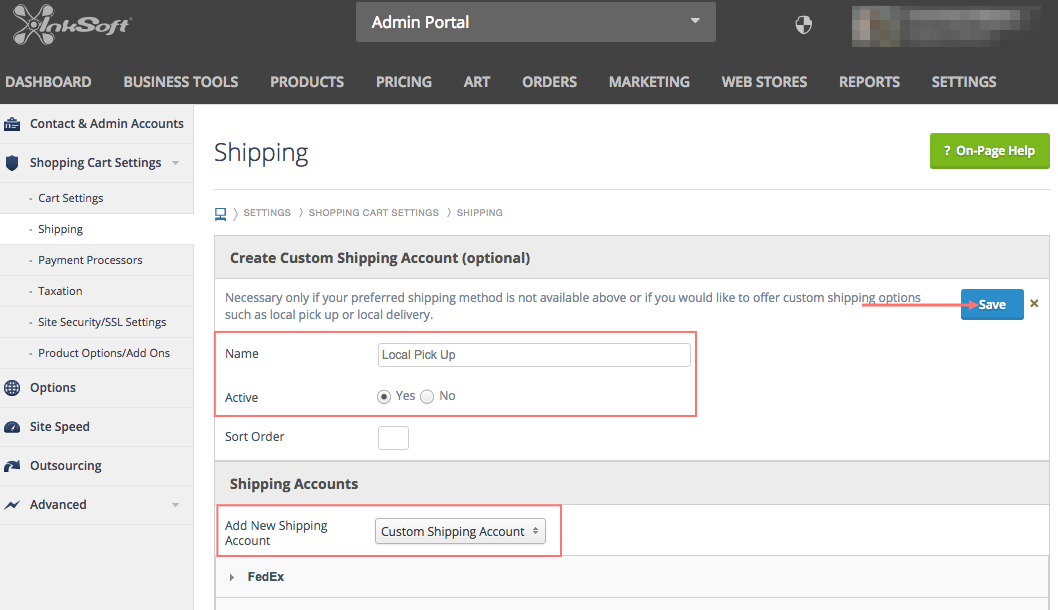Select the Site Speed gauge icon
The image size is (1058, 610).
pyautogui.click(x=12, y=426)
